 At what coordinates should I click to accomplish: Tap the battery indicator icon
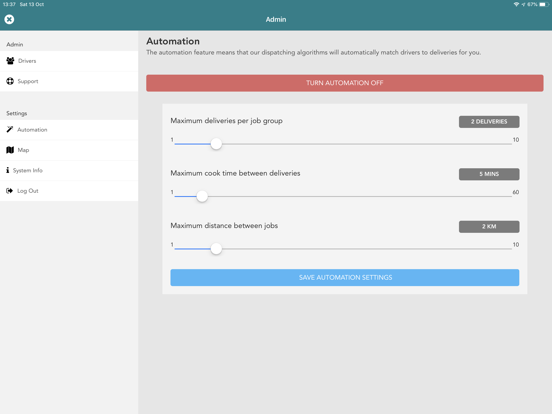[544, 4]
